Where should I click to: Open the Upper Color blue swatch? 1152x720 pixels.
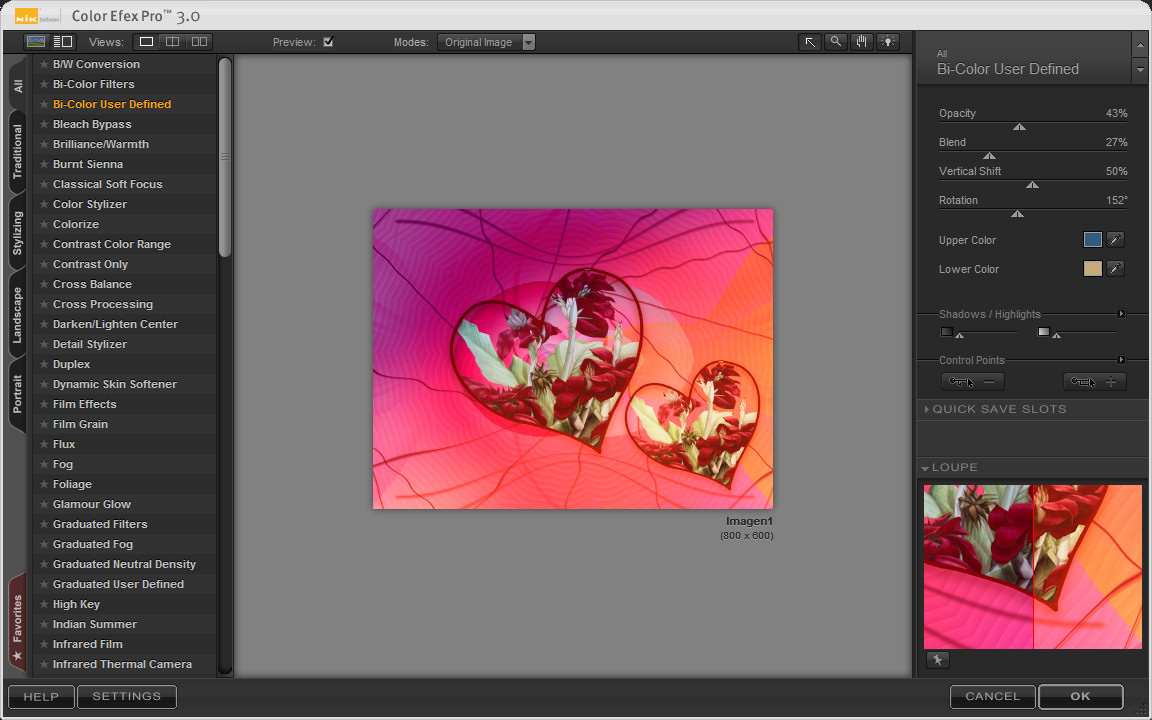pos(1092,240)
